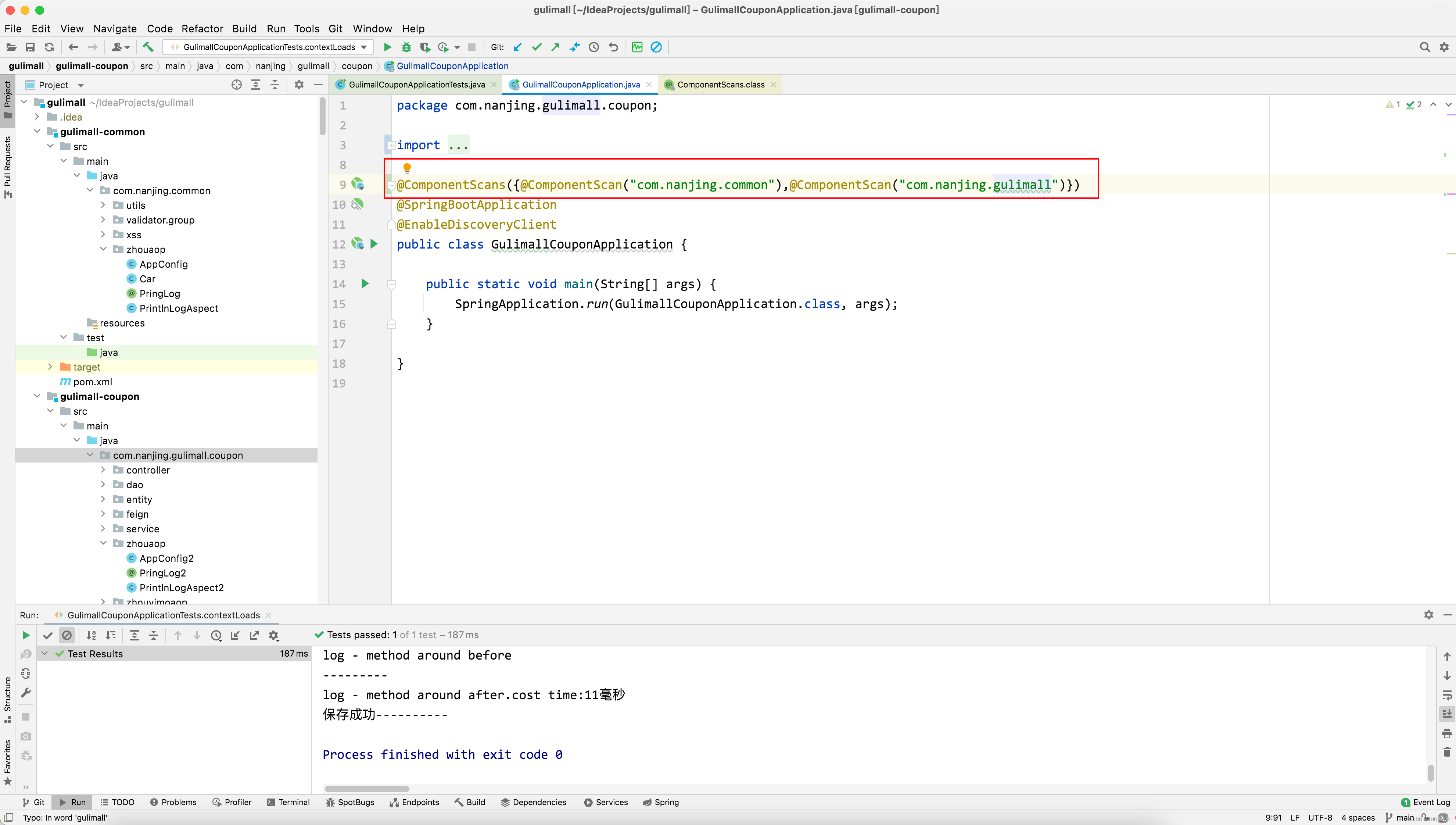This screenshot has width=1456, height=825.
Task: Click the Git rollback icon
Action: (613, 47)
